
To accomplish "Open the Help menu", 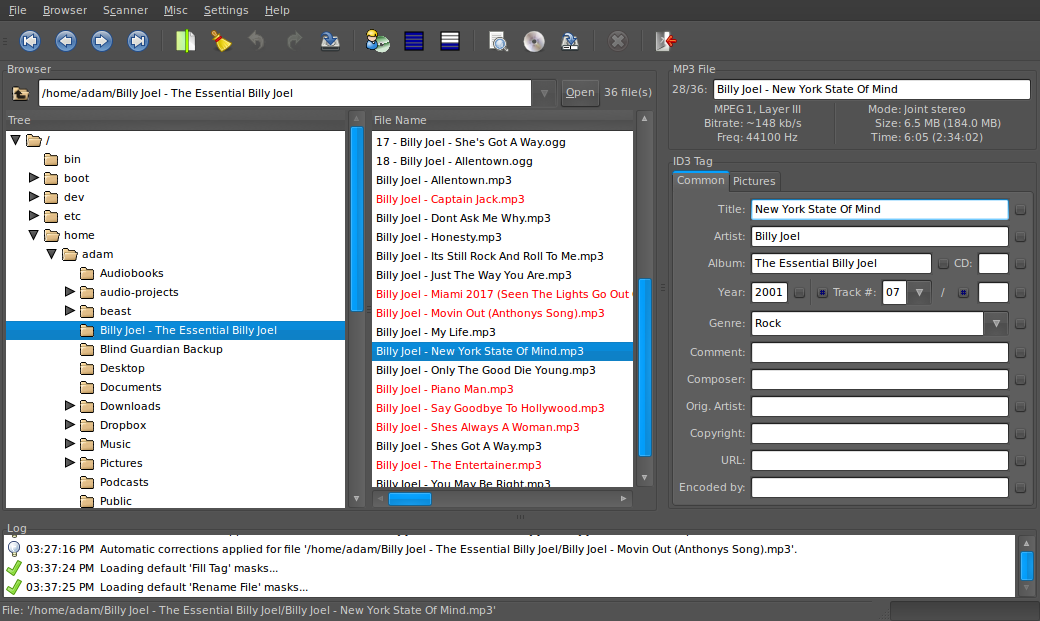I will point(277,10).
